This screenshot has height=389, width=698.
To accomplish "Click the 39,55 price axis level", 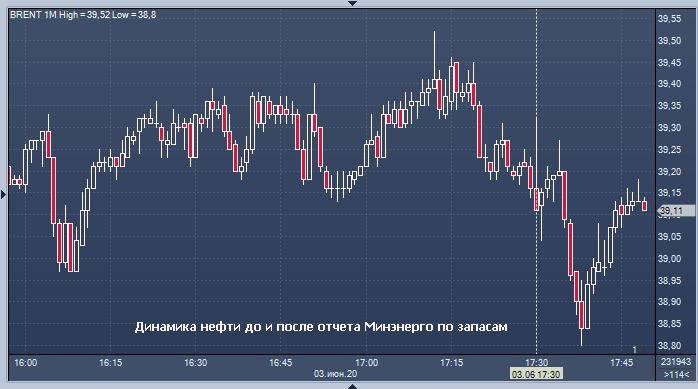I will coord(670,19).
